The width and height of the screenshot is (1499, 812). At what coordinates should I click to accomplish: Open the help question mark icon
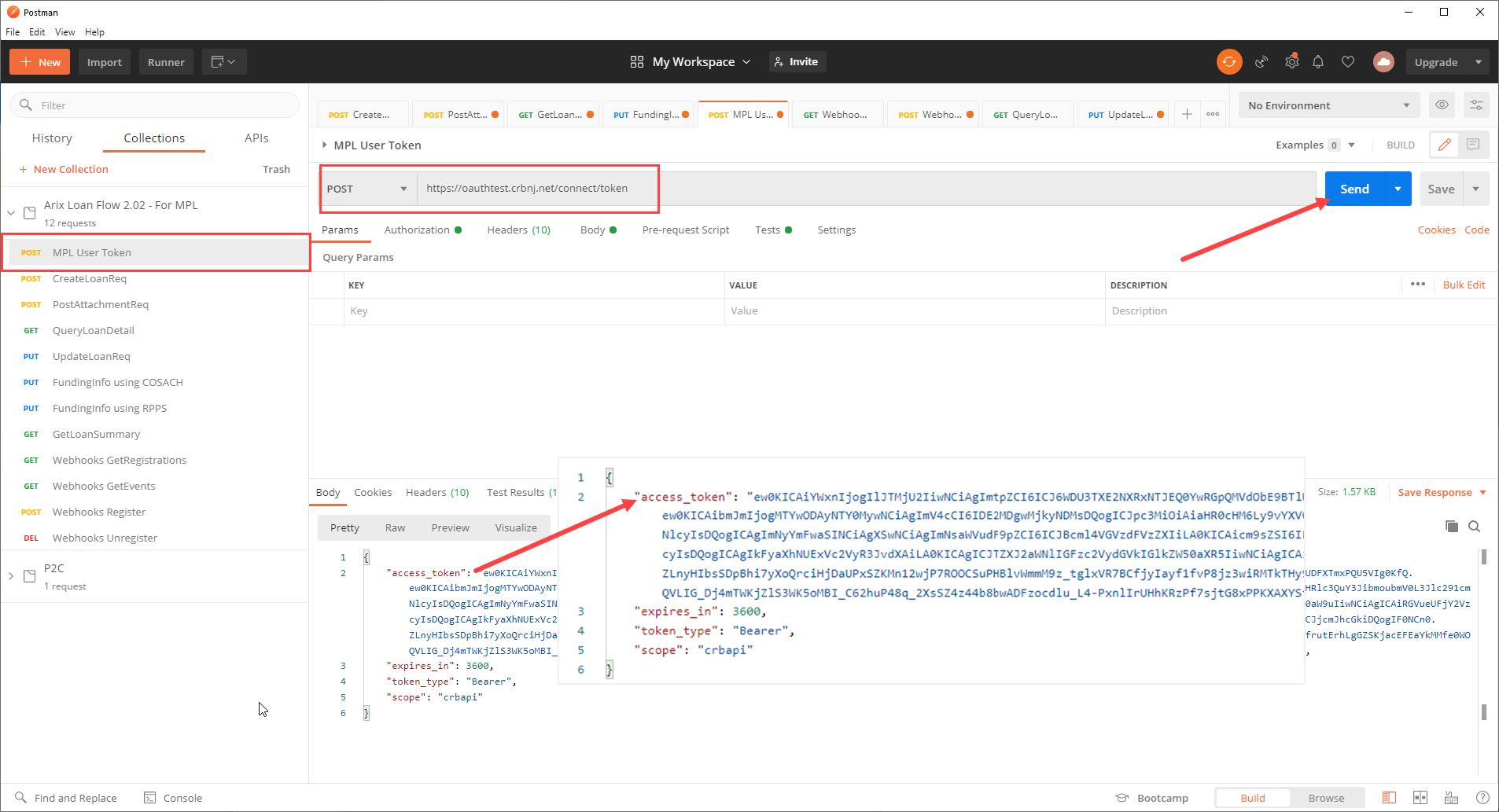click(x=1482, y=798)
